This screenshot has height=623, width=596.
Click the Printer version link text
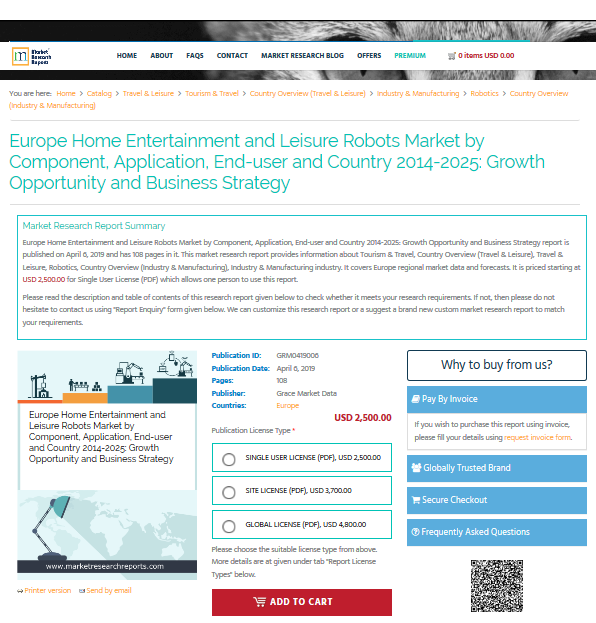pyautogui.click(x=48, y=591)
